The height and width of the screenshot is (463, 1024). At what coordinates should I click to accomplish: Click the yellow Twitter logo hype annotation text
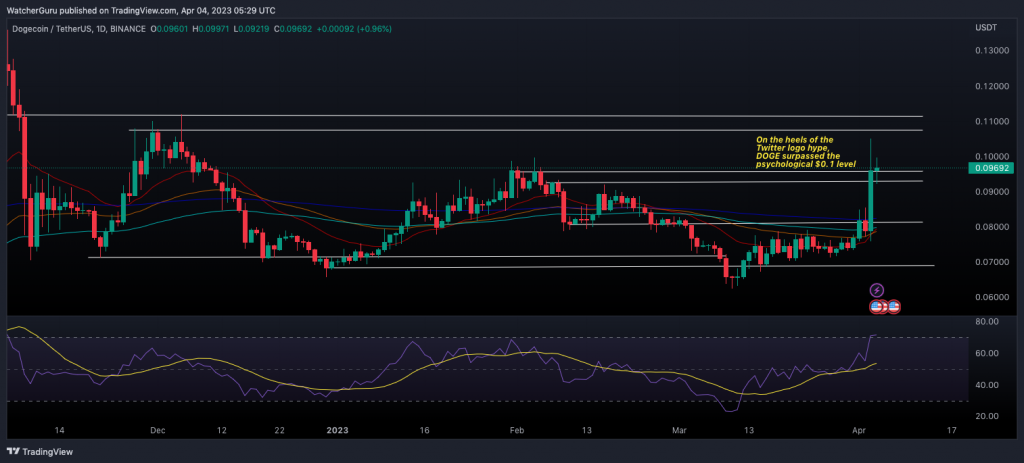point(806,153)
